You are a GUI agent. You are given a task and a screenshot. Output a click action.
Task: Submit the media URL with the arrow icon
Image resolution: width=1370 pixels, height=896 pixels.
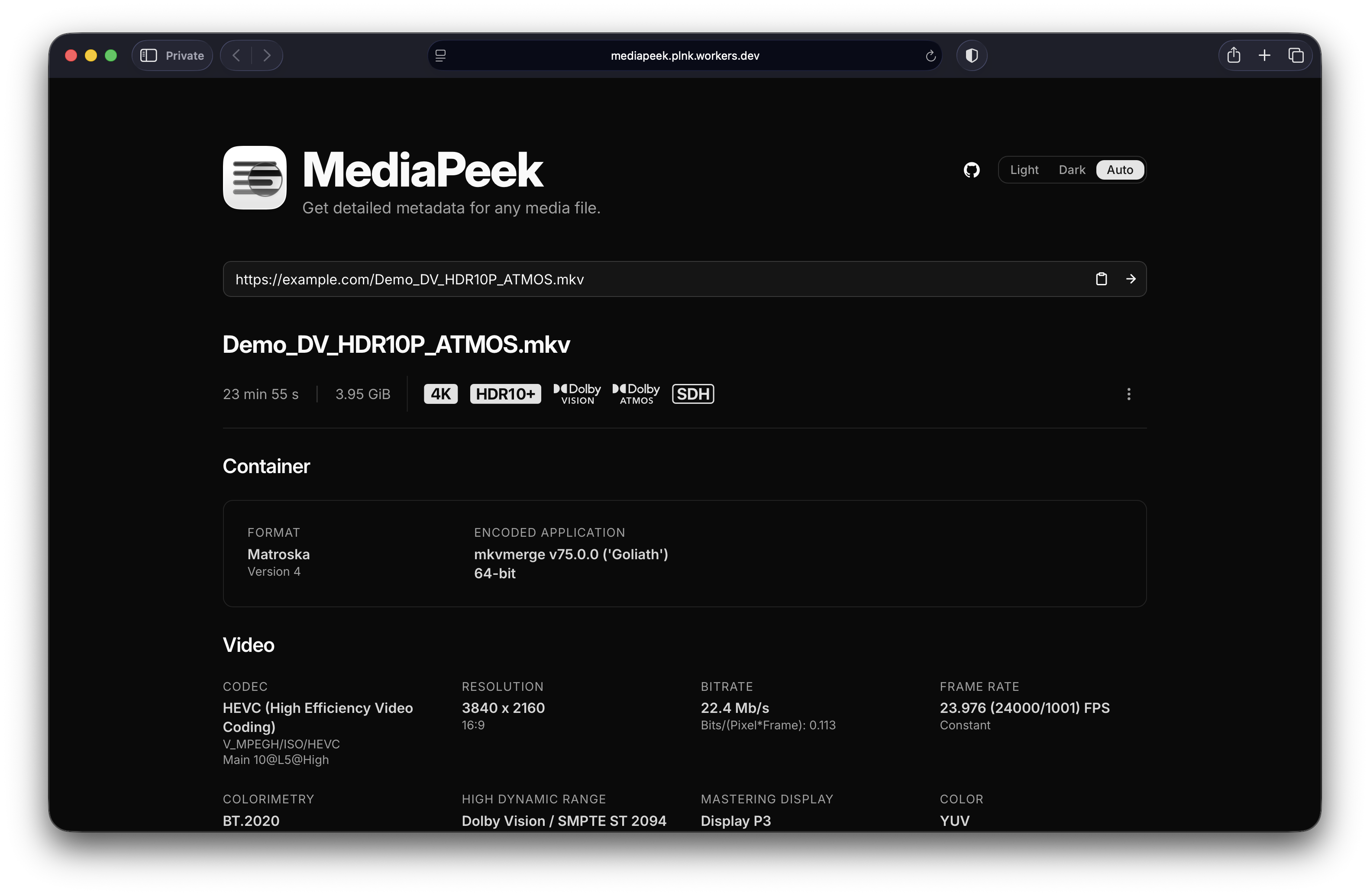pyautogui.click(x=1131, y=278)
